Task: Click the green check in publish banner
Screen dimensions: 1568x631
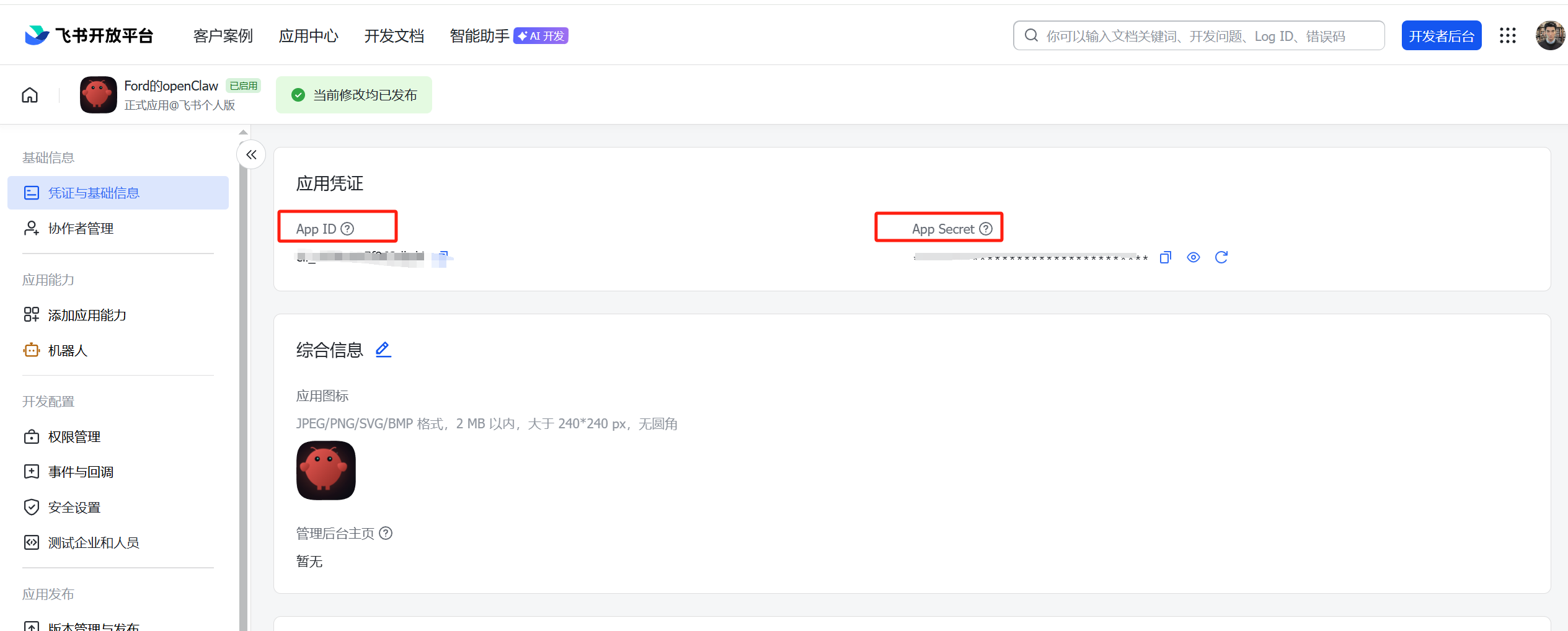Action: click(298, 95)
